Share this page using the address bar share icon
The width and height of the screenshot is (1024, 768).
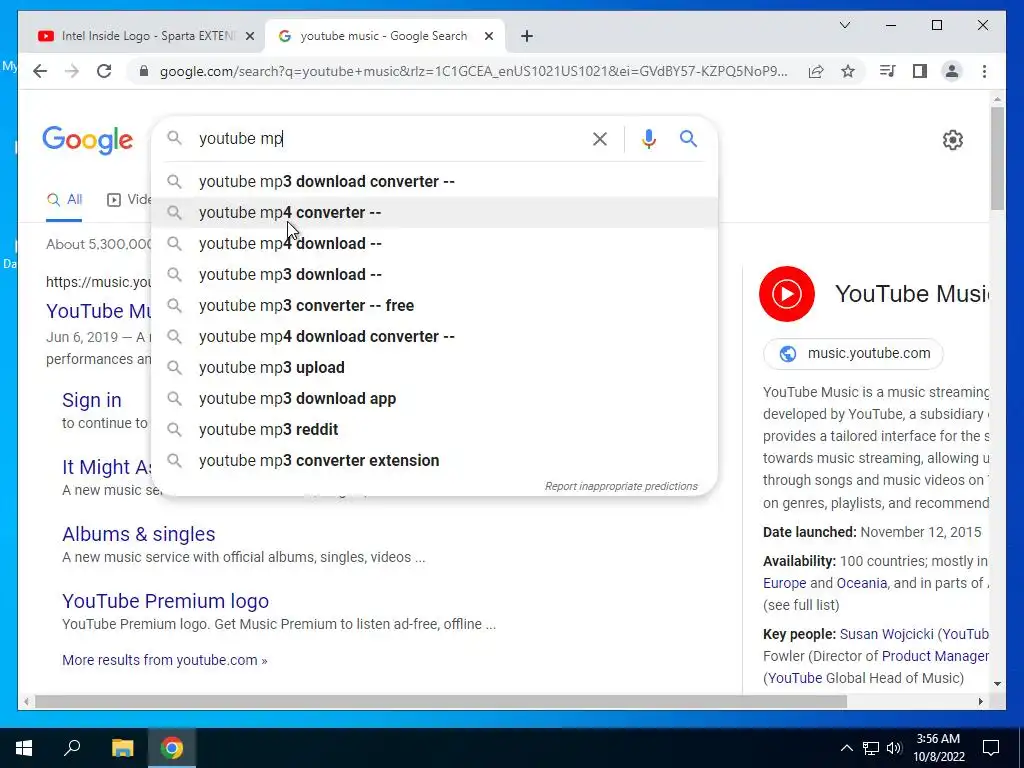[816, 71]
